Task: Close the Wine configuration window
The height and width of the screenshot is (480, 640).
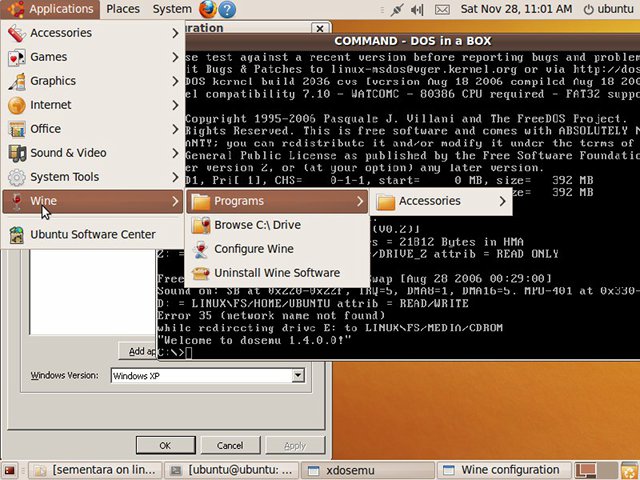Action: (320, 28)
